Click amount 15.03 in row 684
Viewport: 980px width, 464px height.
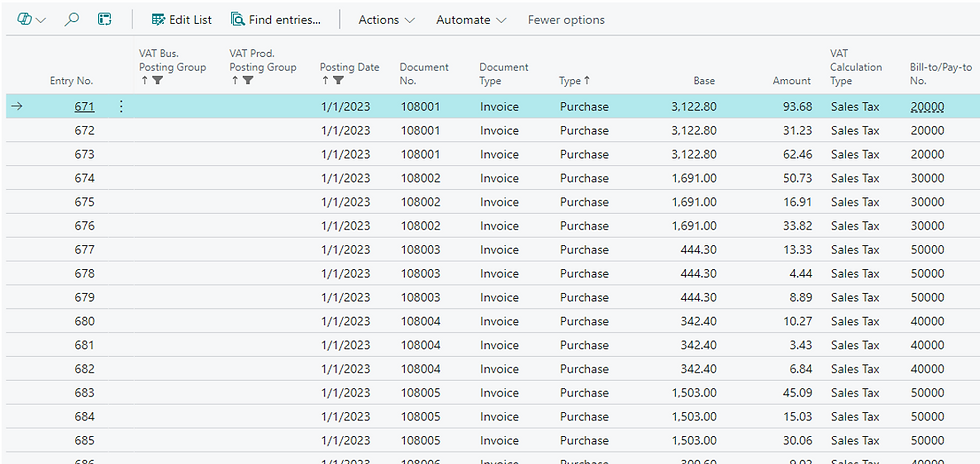798,416
